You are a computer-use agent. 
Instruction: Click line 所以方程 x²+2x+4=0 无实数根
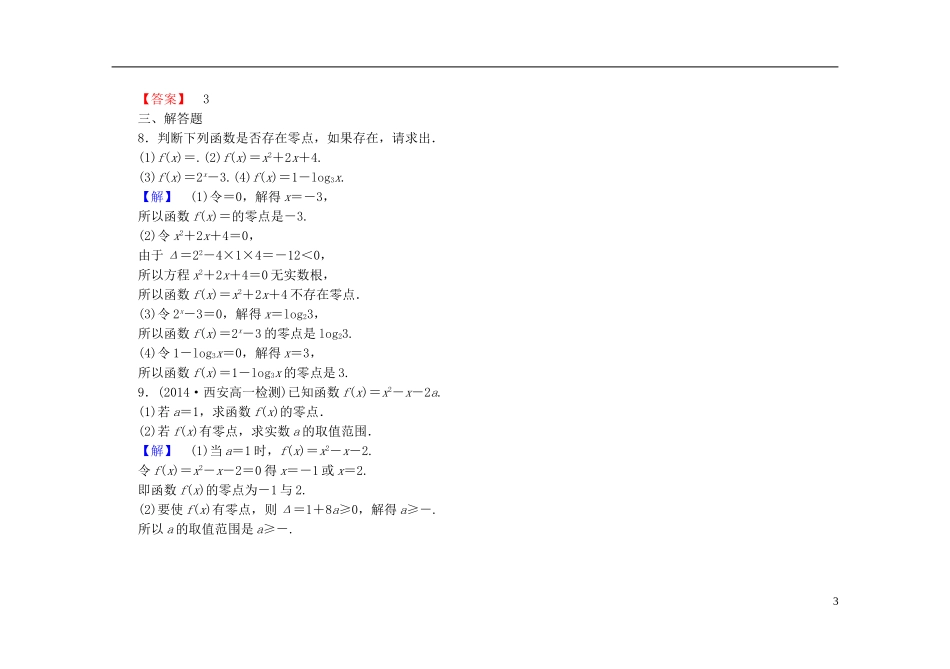pyautogui.click(x=233, y=275)
